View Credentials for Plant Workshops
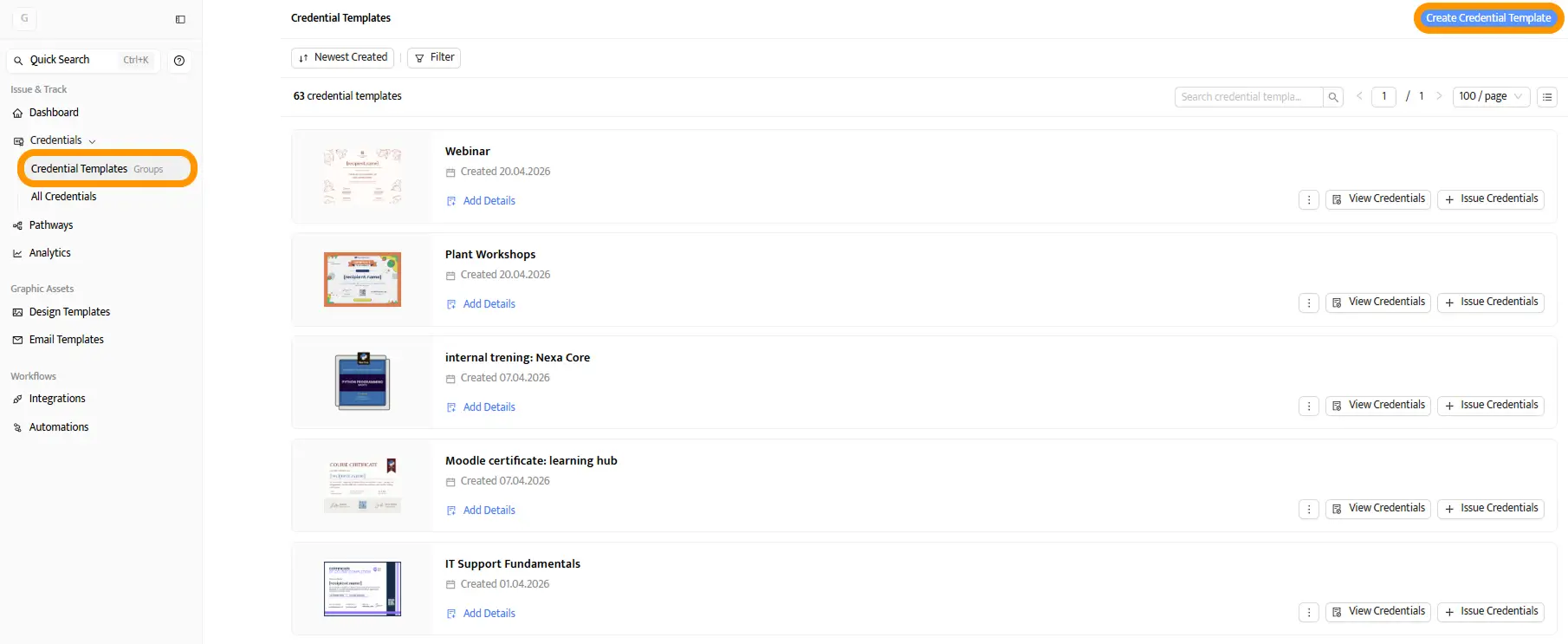 coord(1378,302)
